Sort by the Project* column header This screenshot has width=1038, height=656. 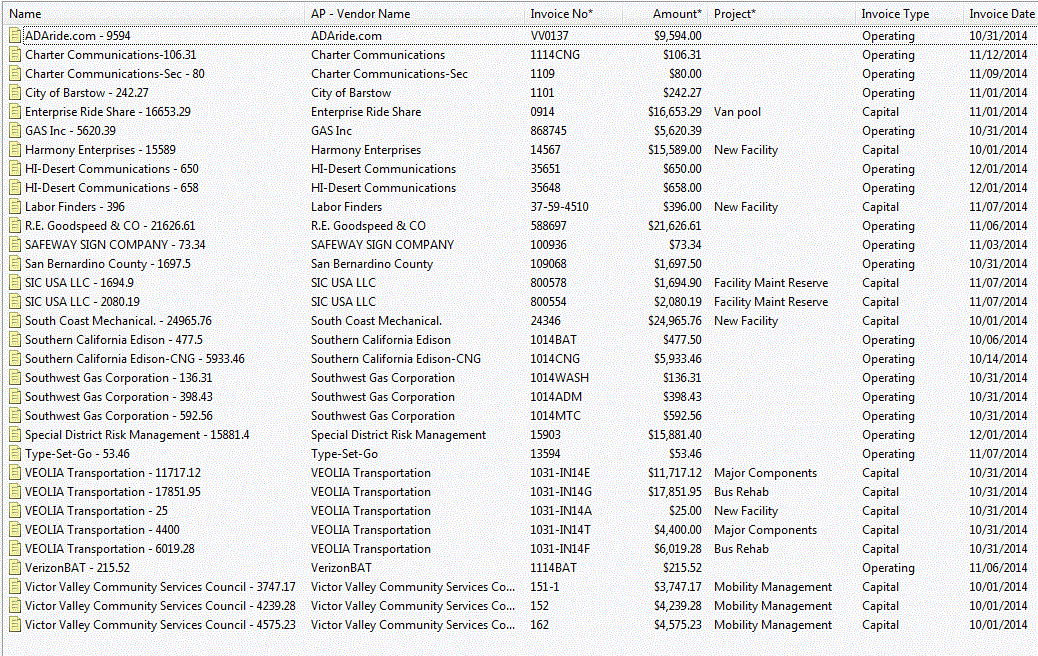point(735,14)
